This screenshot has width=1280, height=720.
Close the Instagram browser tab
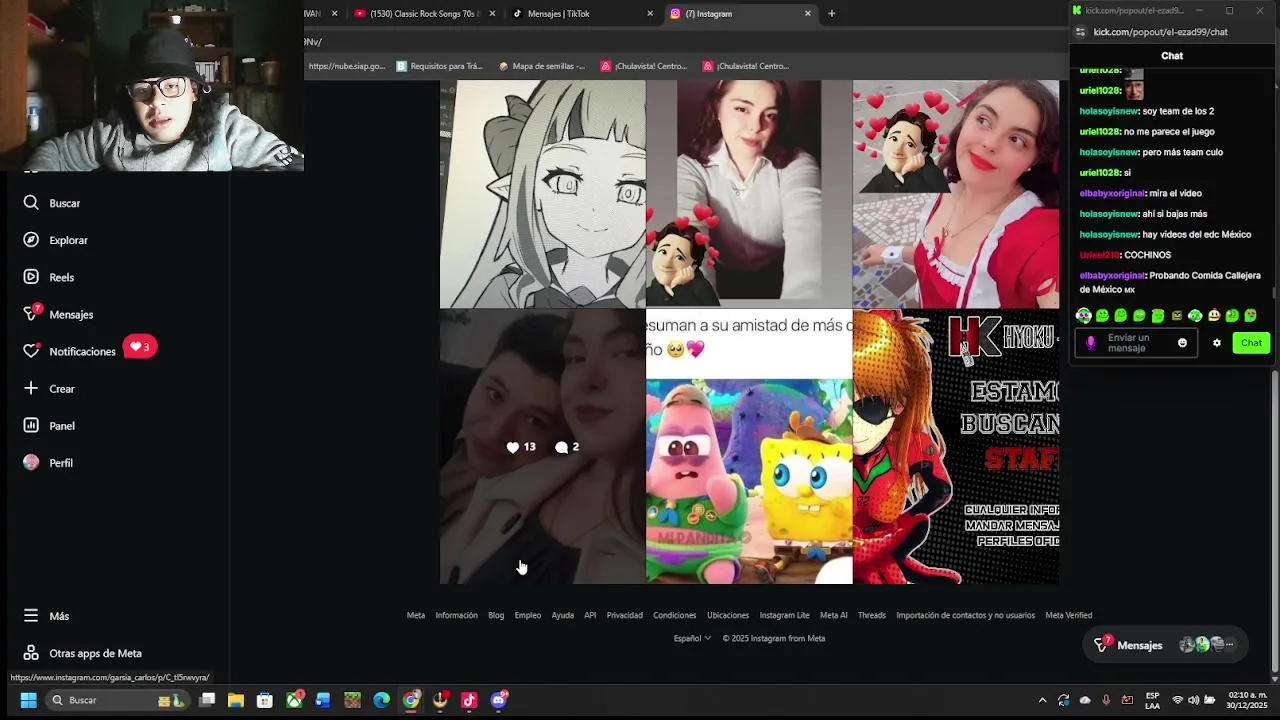tap(808, 14)
